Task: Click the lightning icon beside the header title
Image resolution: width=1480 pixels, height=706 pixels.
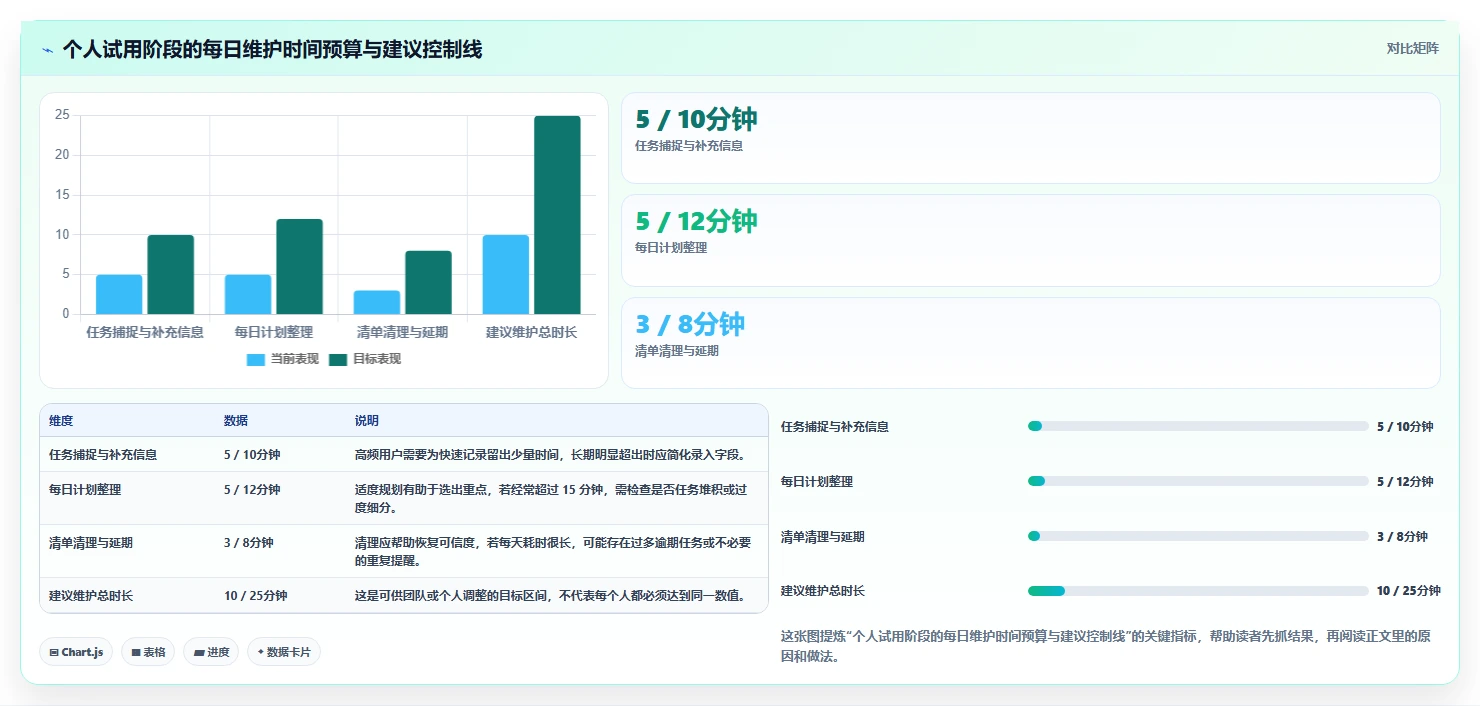Action: [47, 49]
